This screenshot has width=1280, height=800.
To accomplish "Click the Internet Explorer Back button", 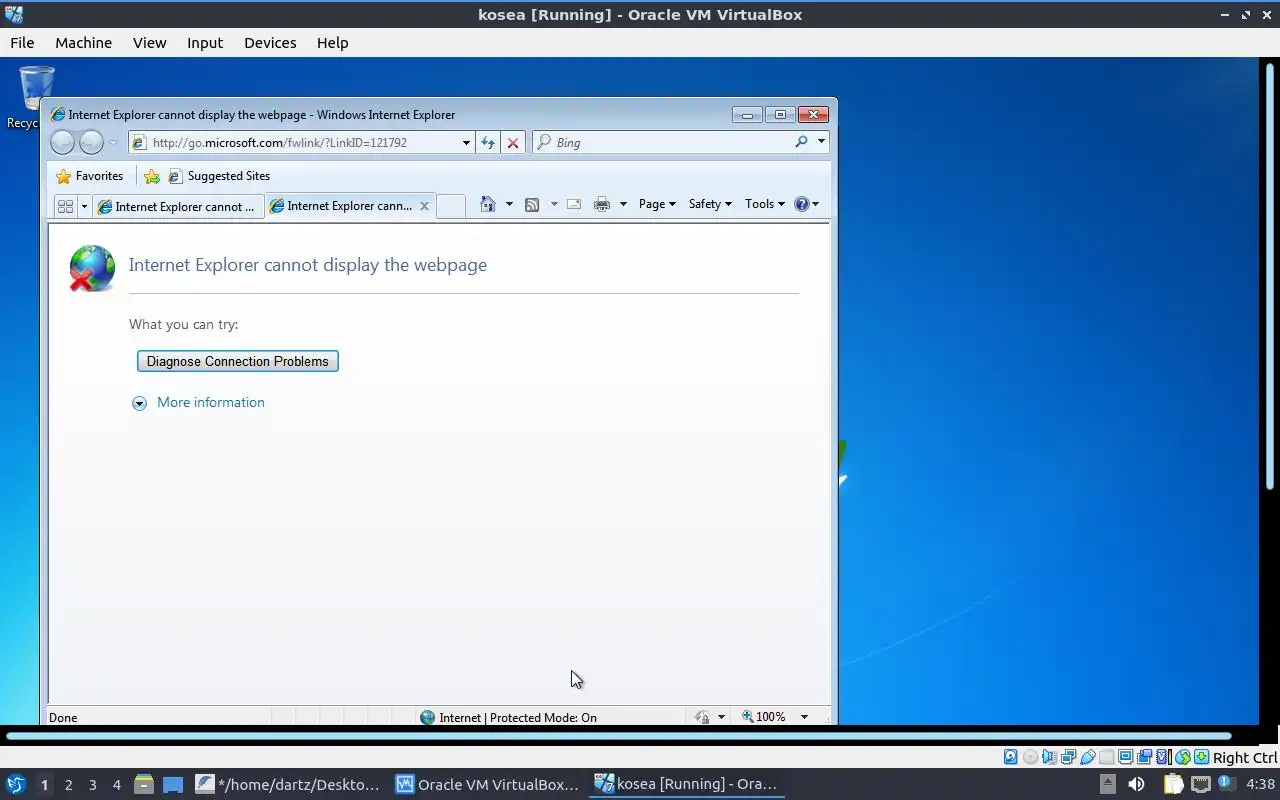I will (62, 143).
